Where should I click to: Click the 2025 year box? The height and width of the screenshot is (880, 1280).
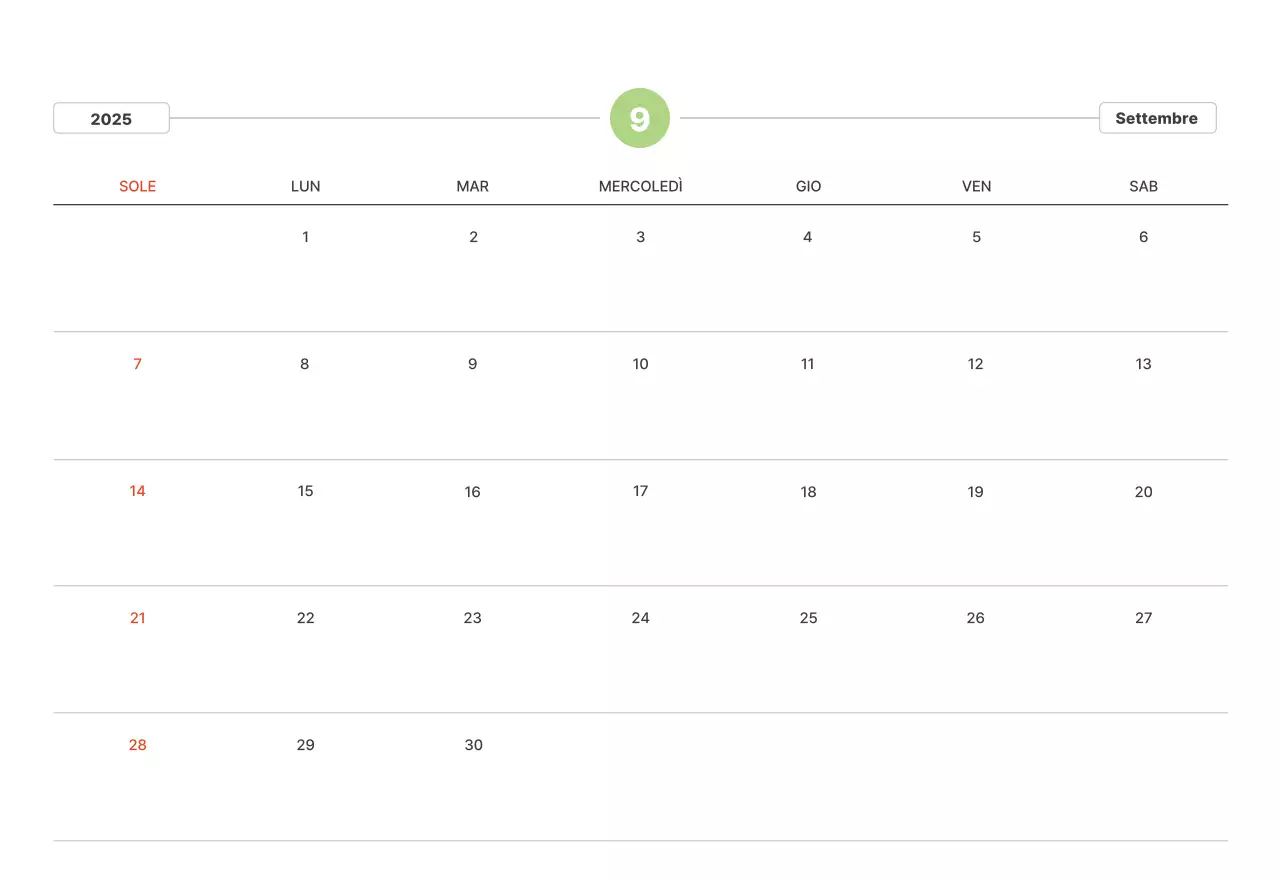pyautogui.click(x=111, y=118)
